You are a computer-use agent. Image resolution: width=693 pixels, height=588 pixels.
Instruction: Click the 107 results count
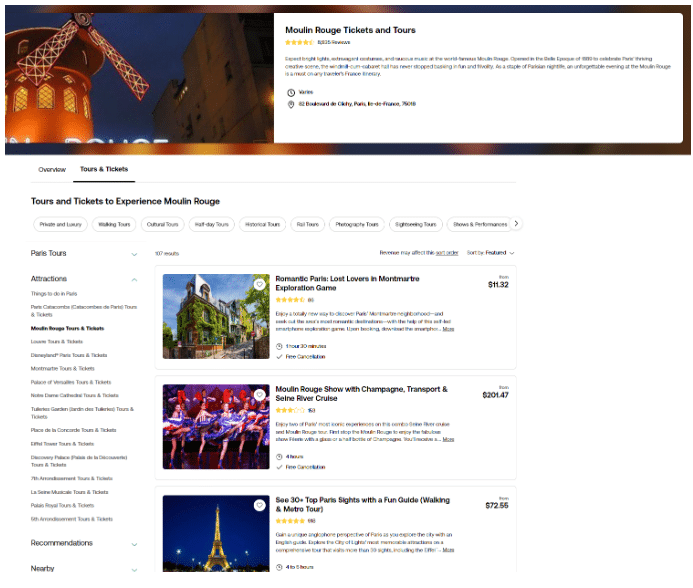click(x=167, y=254)
